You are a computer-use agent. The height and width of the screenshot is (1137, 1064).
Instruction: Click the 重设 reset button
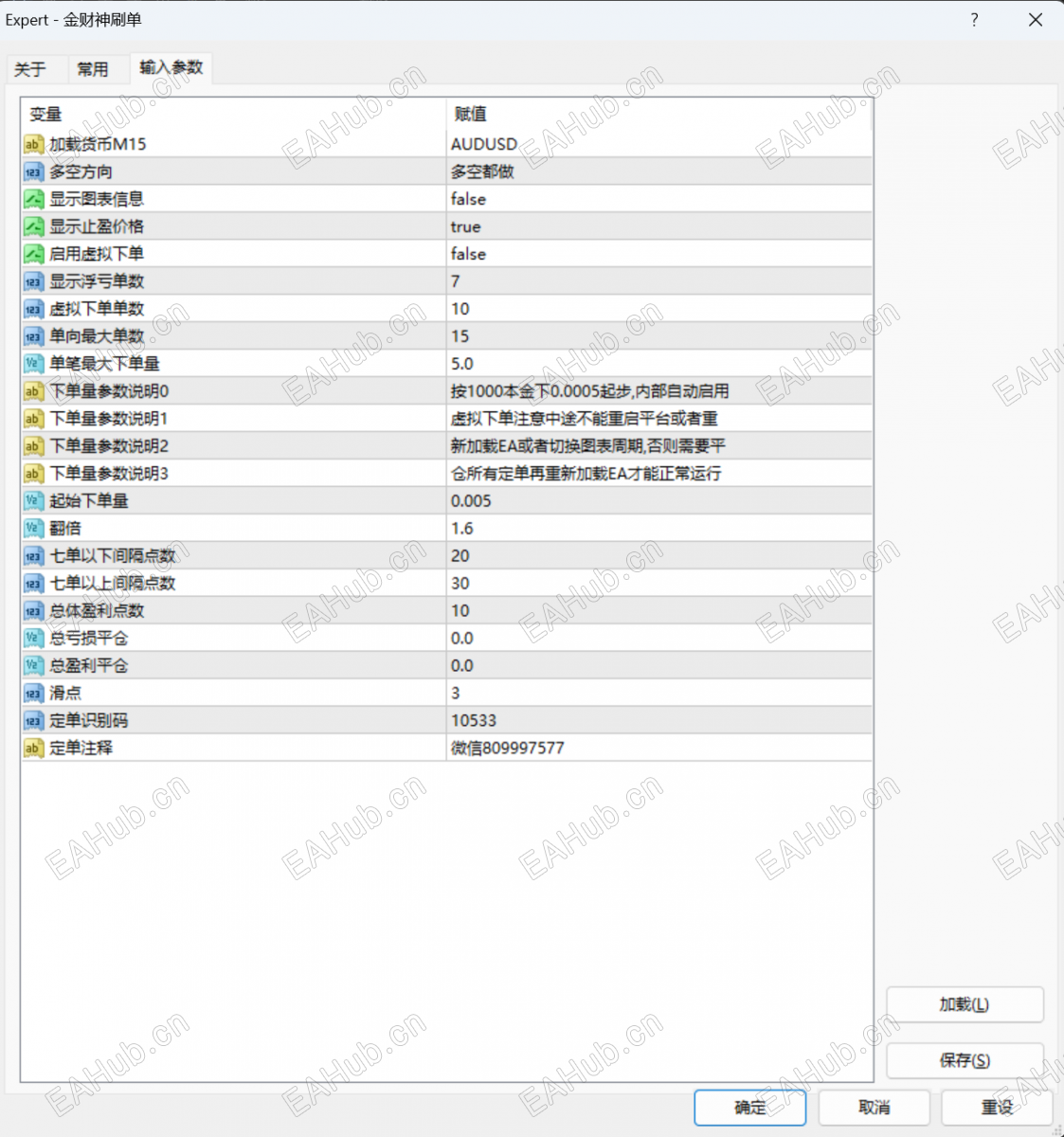(x=998, y=1108)
